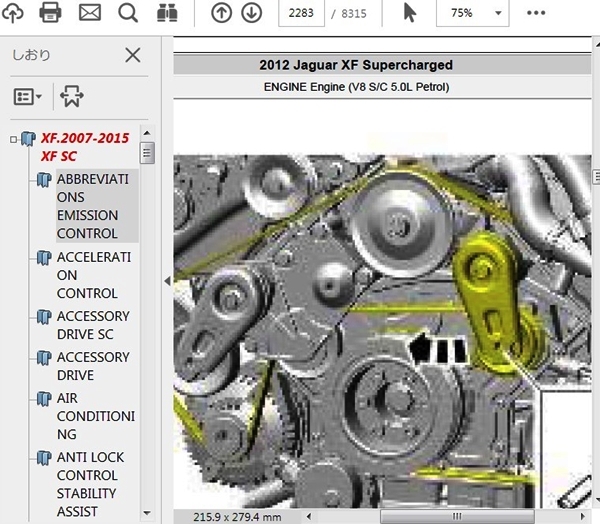Image resolution: width=600 pixels, height=524 pixels.
Task: Click the upload to cloud icon
Action: point(13,13)
